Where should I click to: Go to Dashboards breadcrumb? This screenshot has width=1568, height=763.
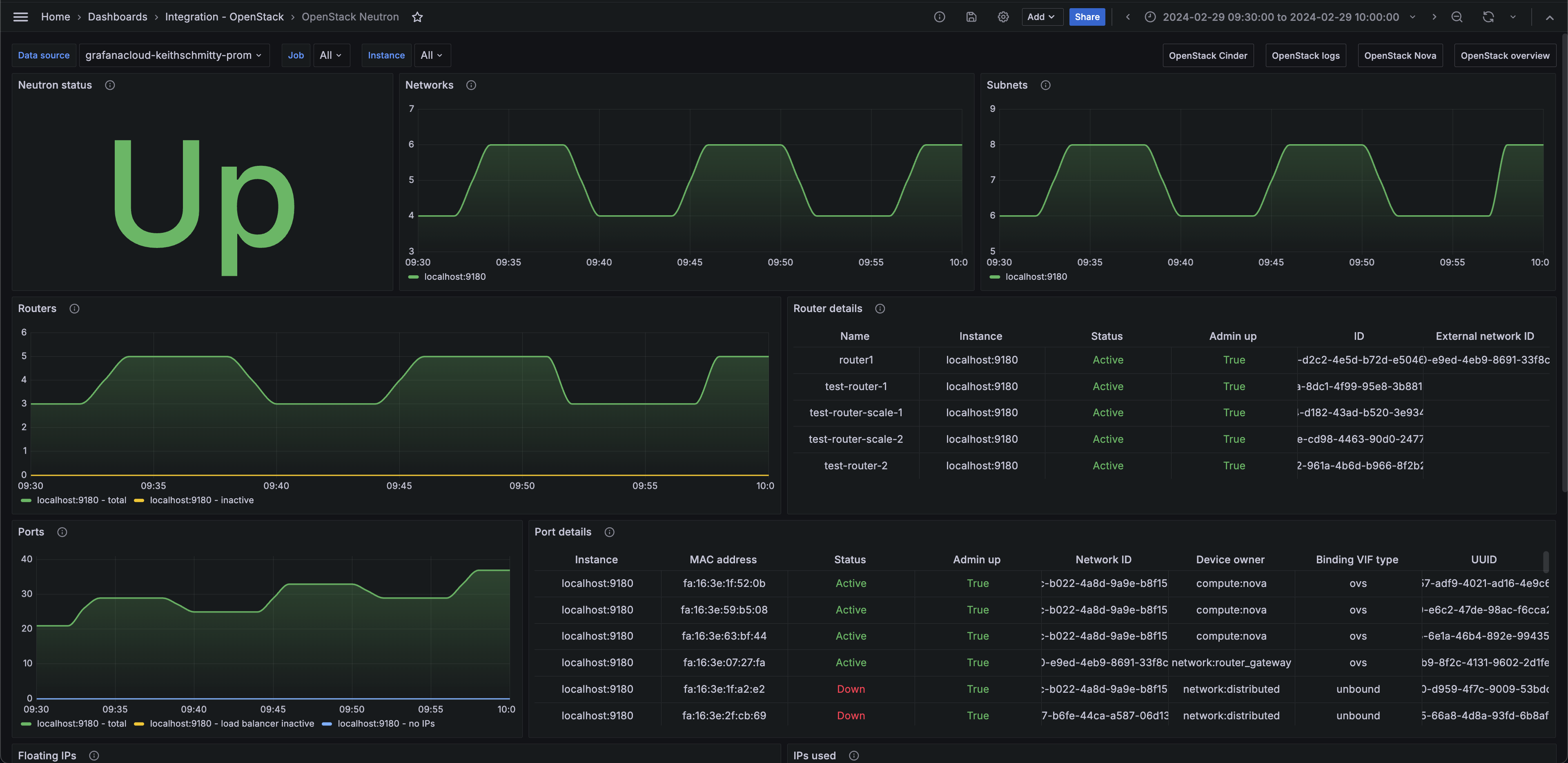click(118, 17)
